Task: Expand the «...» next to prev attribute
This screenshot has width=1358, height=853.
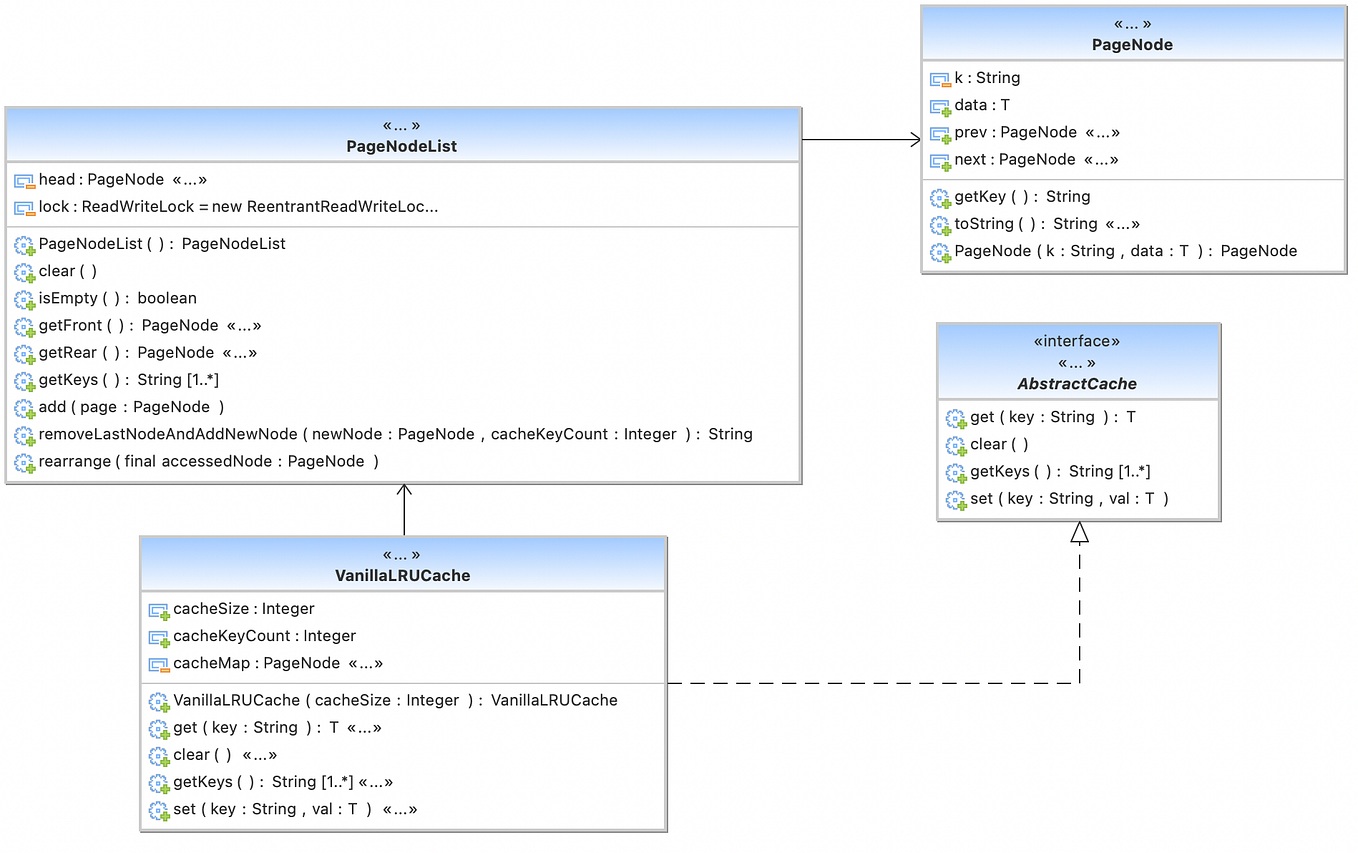Action: coord(1102,132)
